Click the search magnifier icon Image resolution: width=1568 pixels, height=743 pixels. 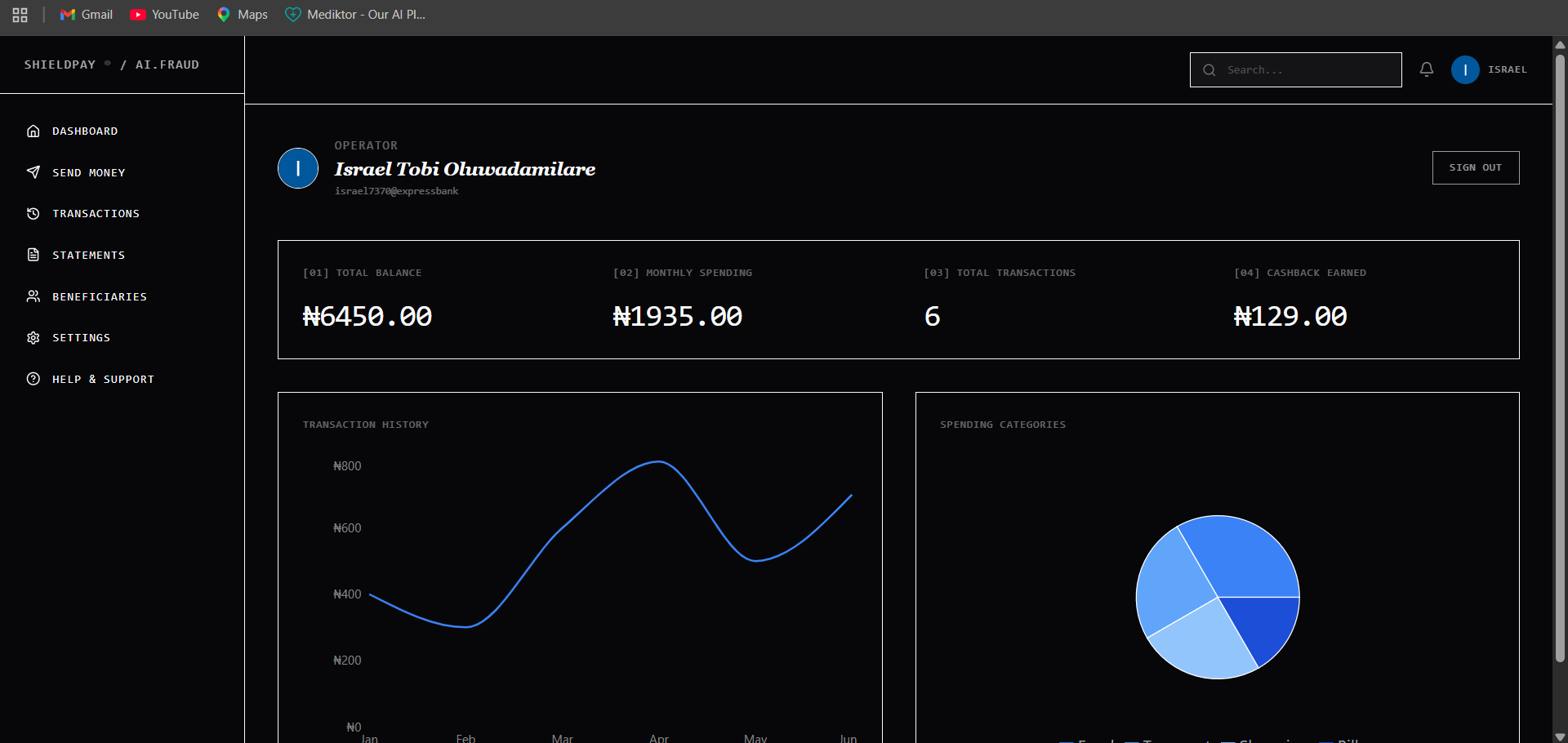pos(1209,70)
